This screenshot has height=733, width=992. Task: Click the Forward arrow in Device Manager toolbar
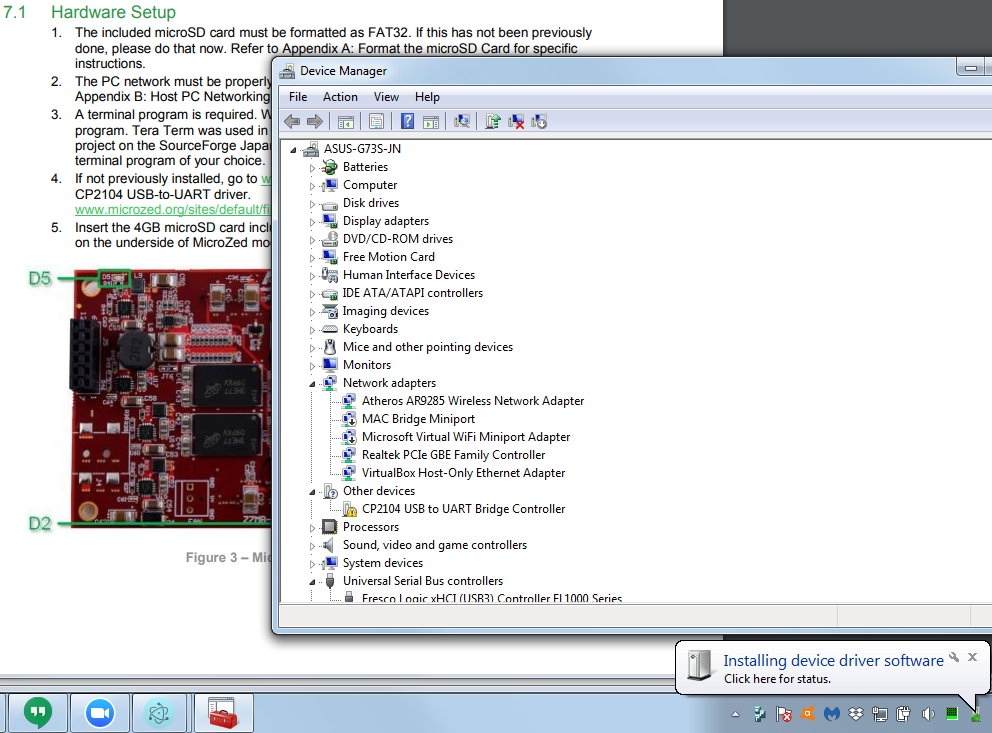[x=314, y=121]
